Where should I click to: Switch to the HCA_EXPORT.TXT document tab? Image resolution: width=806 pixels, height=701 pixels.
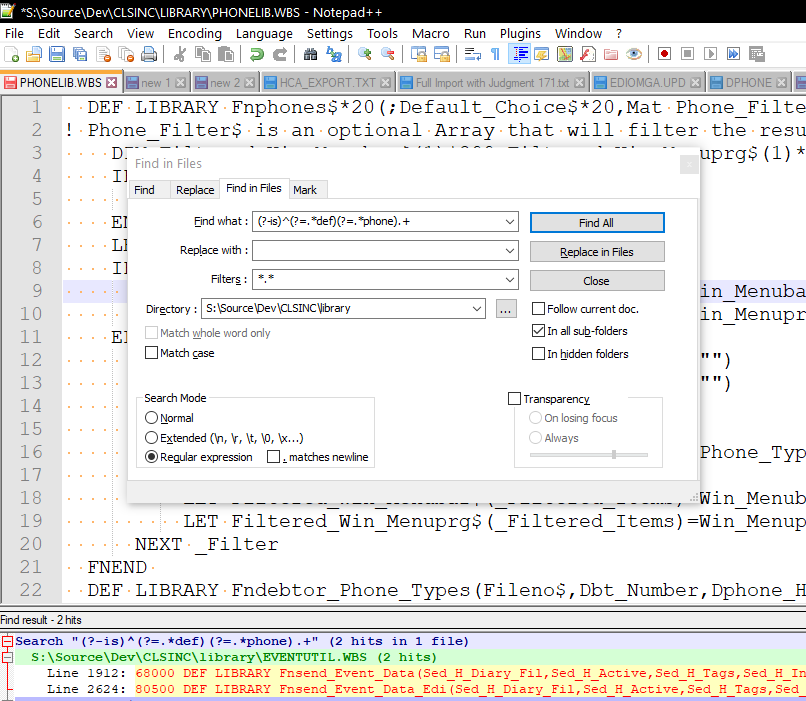point(328,83)
